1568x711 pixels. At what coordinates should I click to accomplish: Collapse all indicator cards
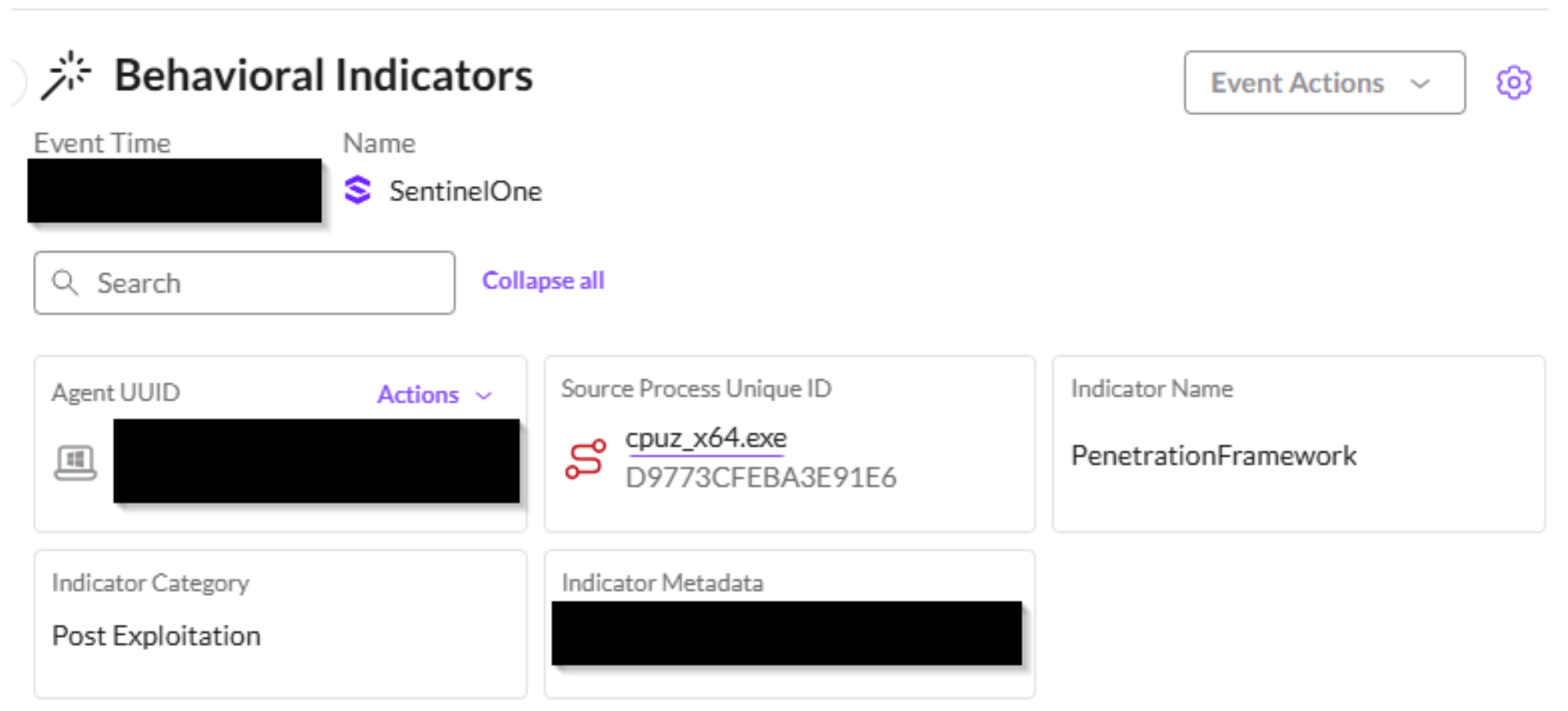point(543,281)
